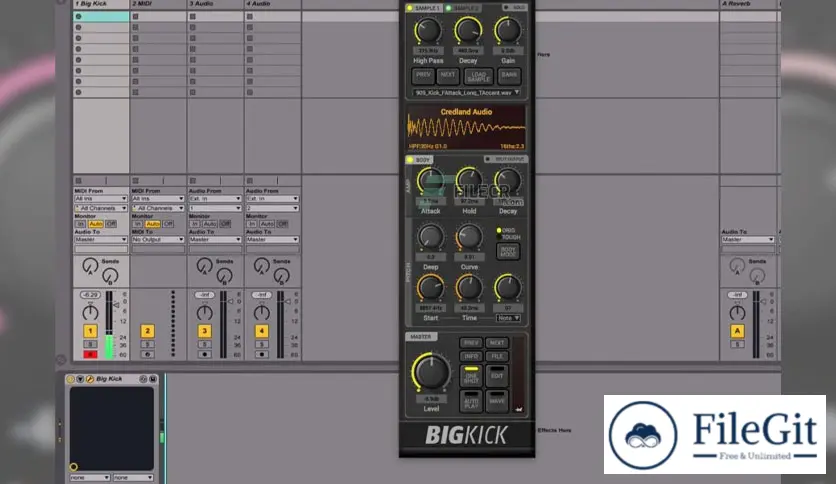Click the EDIT button in Master section
The width and height of the screenshot is (836, 484).
(x=497, y=376)
